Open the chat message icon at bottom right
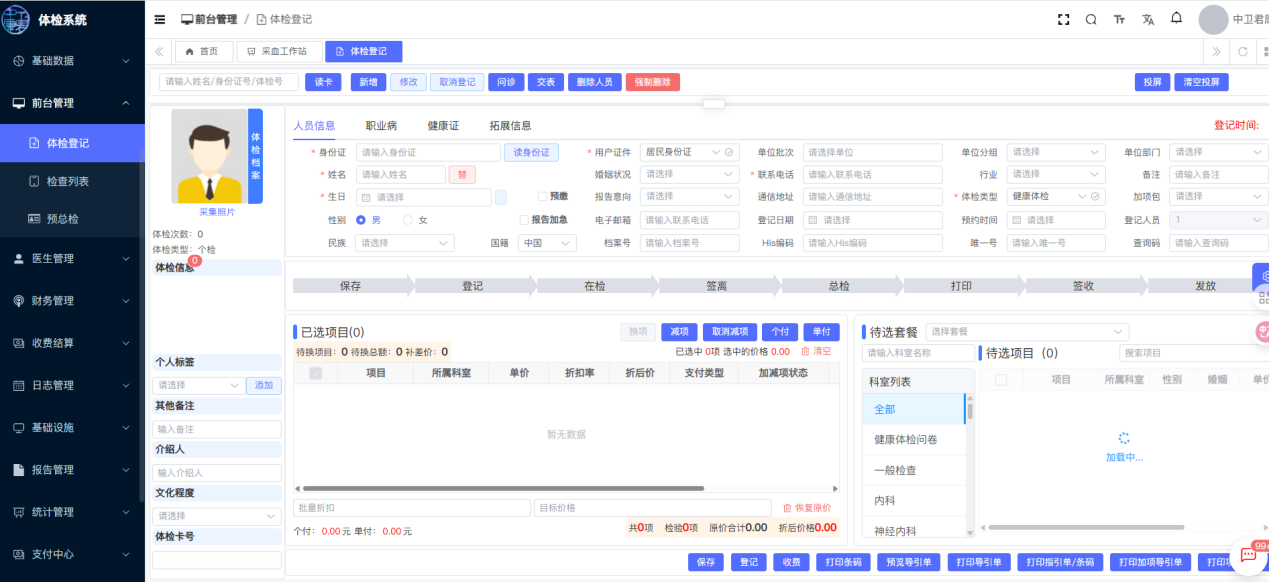1269x582 pixels. pos(1248,554)
